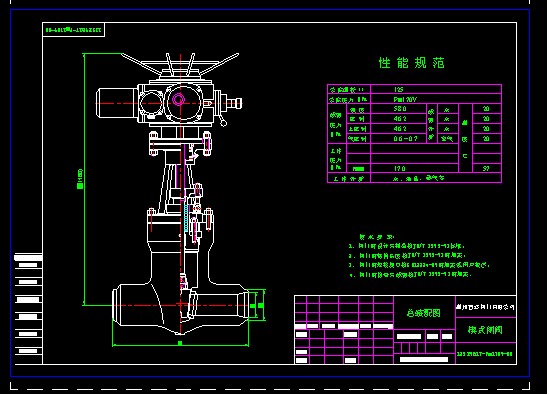Image resolution: width=549 pixels, height=395 pixels.
Task: Click the 125 value in the specification table
Action: pos(398,90)
